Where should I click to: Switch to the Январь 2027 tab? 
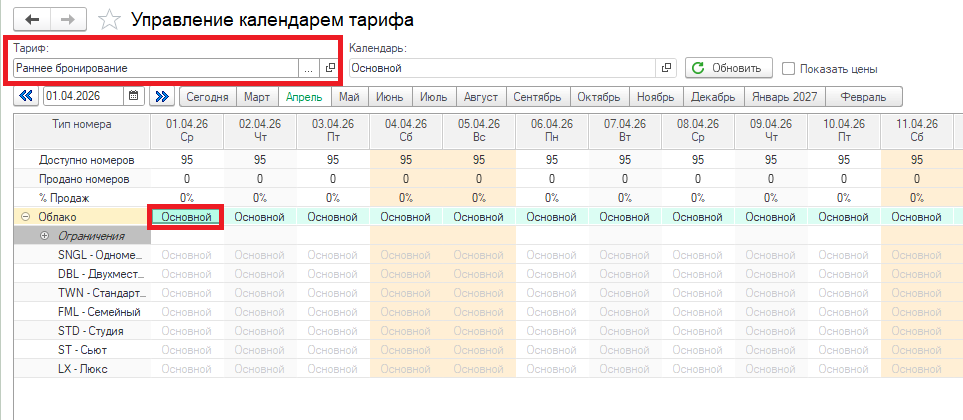[787, 97]
